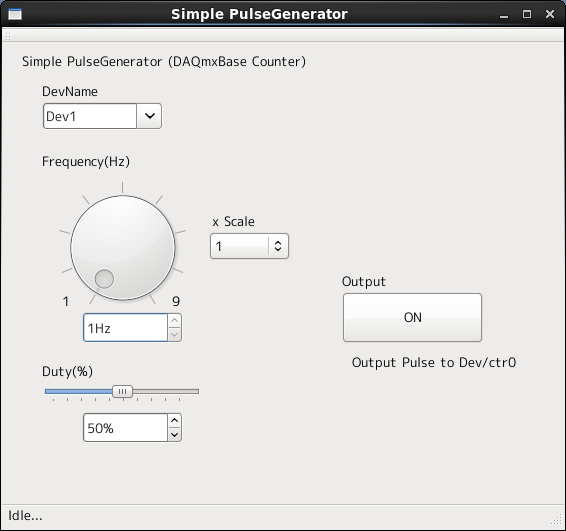The image size is (566, 531).
Task: Increase the 1Hz frequency with up arrow
Action: [x=174, y=321]
